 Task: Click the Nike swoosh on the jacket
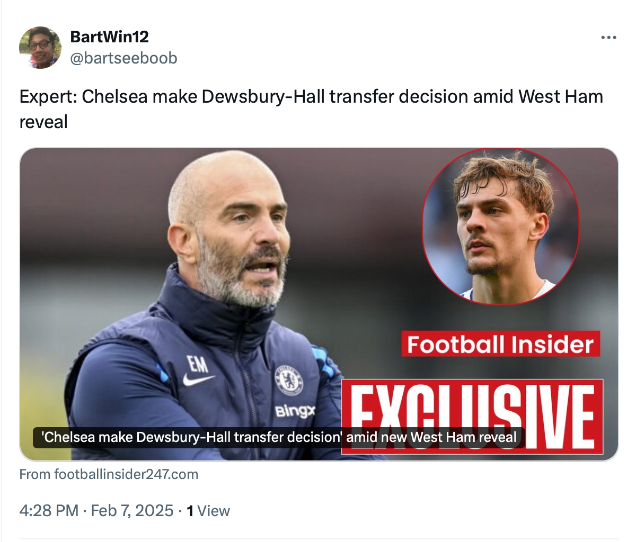pyautogui.click(x=199, y=380)
